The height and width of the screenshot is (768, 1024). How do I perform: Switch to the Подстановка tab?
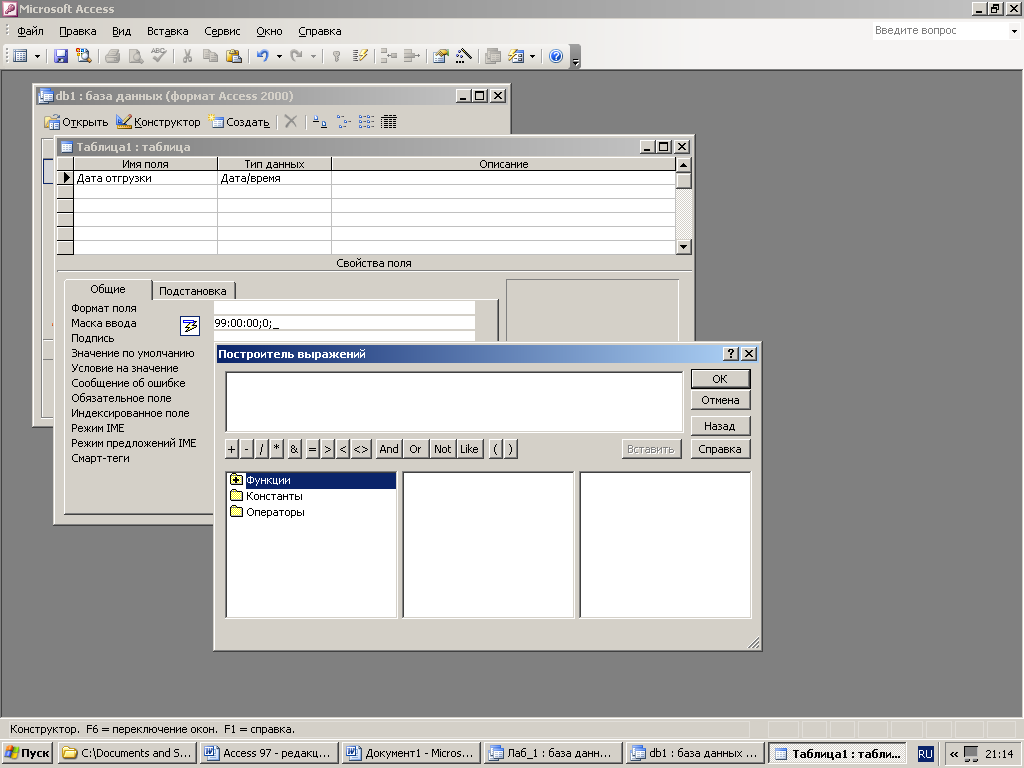coord(193,291)
